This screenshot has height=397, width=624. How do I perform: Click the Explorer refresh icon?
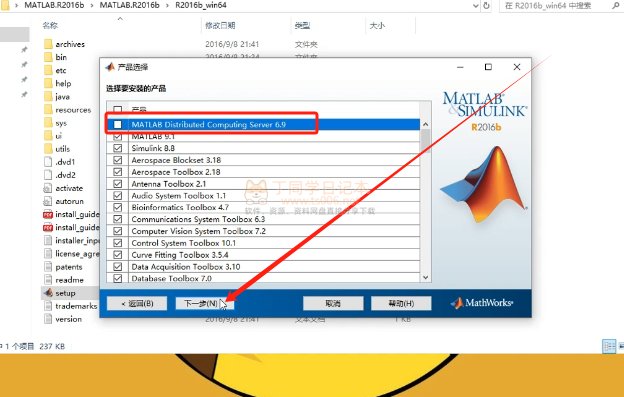(x=486, y=6)
